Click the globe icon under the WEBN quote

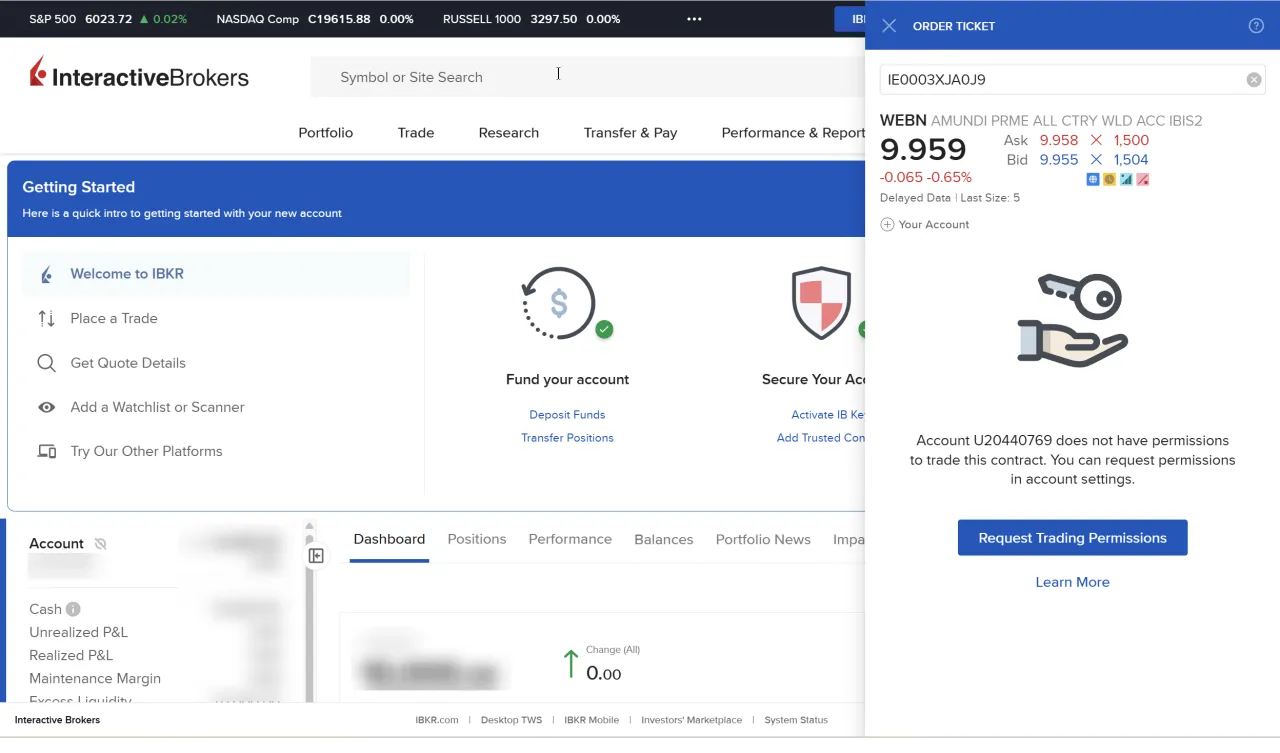(1092, 179)
